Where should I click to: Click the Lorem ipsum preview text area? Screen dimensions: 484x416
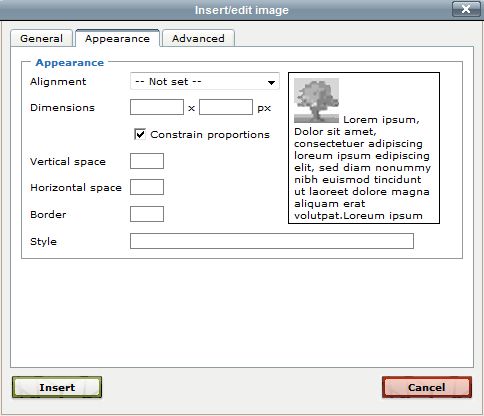coord(364,148)
